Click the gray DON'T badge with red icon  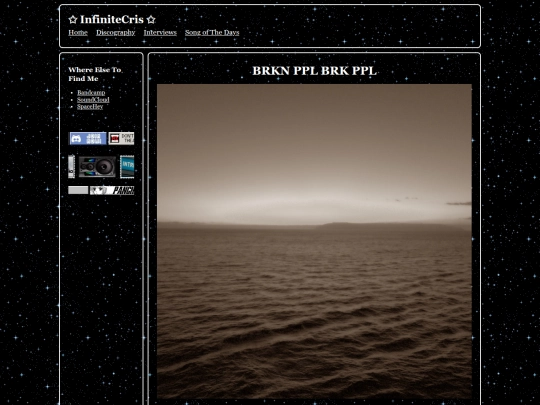coord(121,138)
